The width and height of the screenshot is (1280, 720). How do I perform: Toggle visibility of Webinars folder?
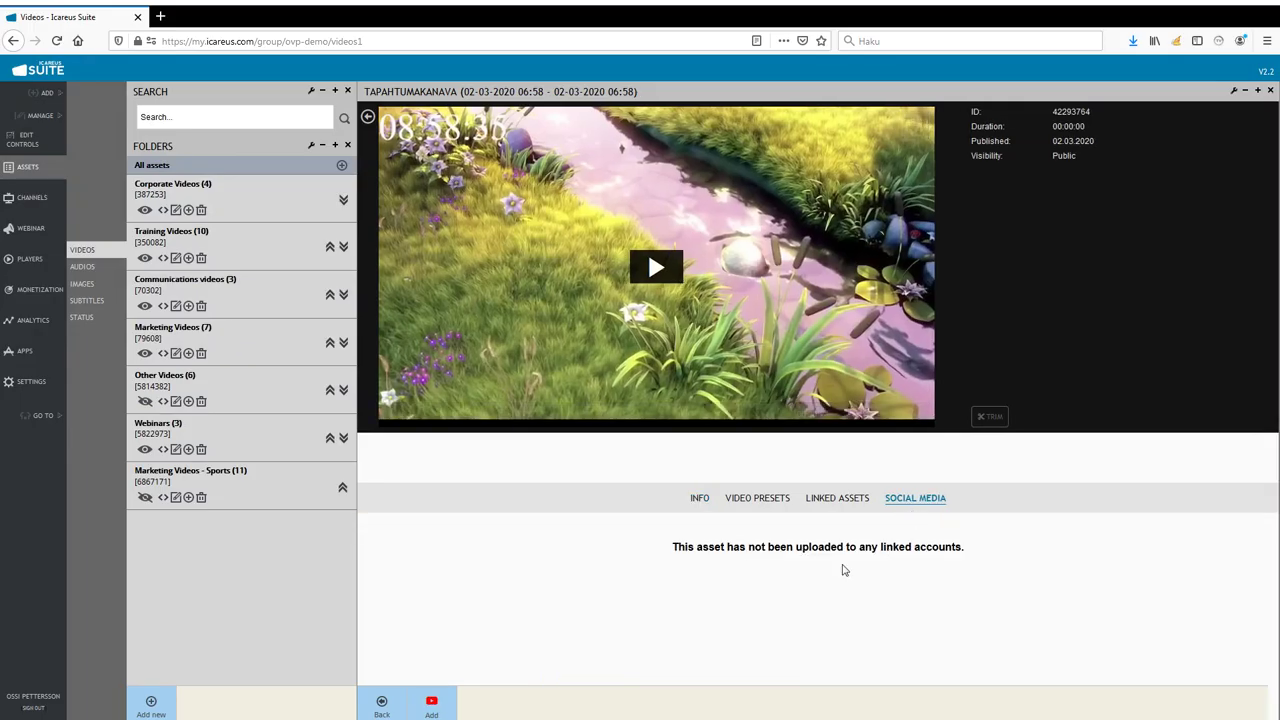click(x=145, y=449)
